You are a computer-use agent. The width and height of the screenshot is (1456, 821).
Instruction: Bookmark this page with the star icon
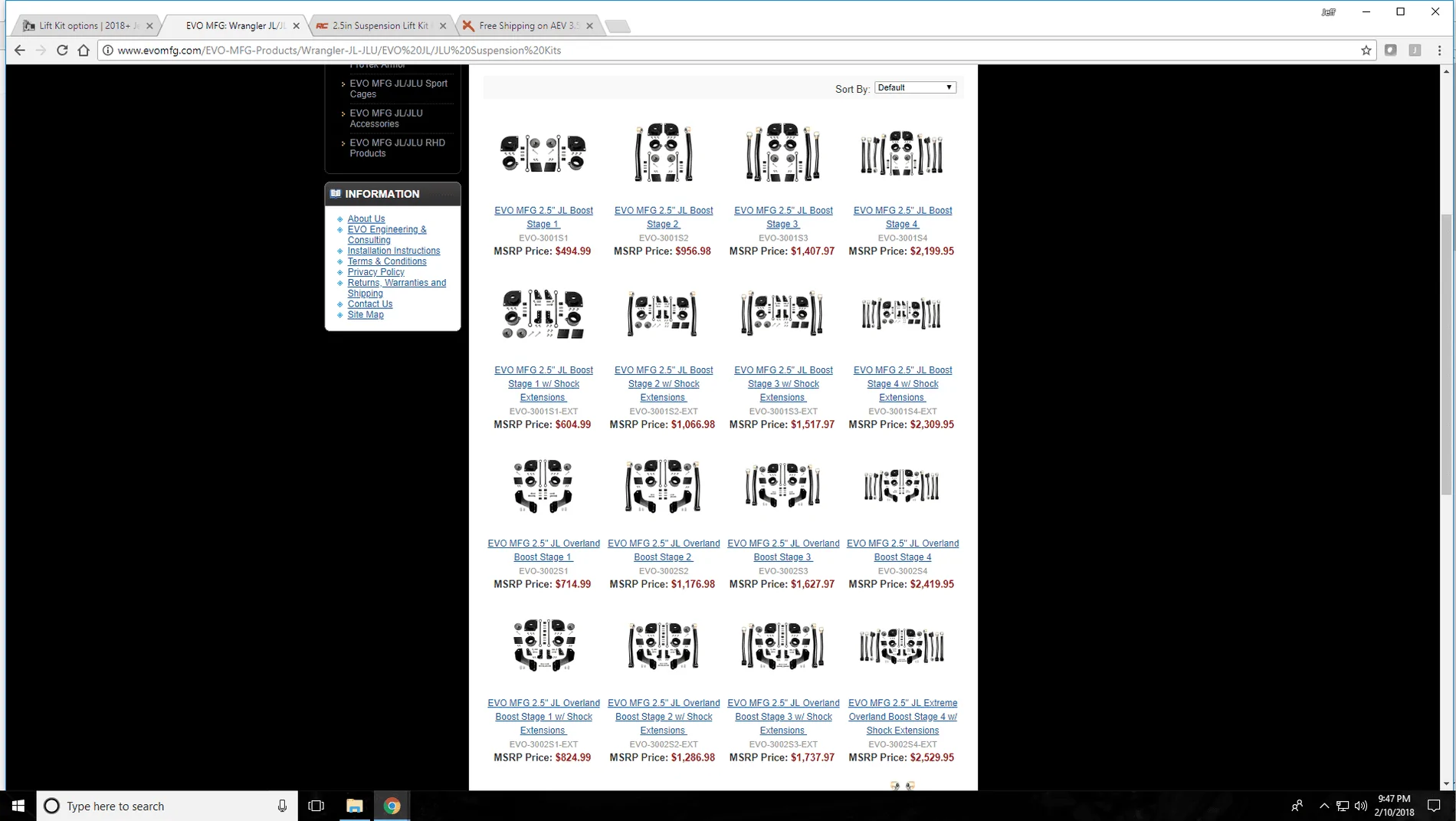click(x=1366, y=50)
